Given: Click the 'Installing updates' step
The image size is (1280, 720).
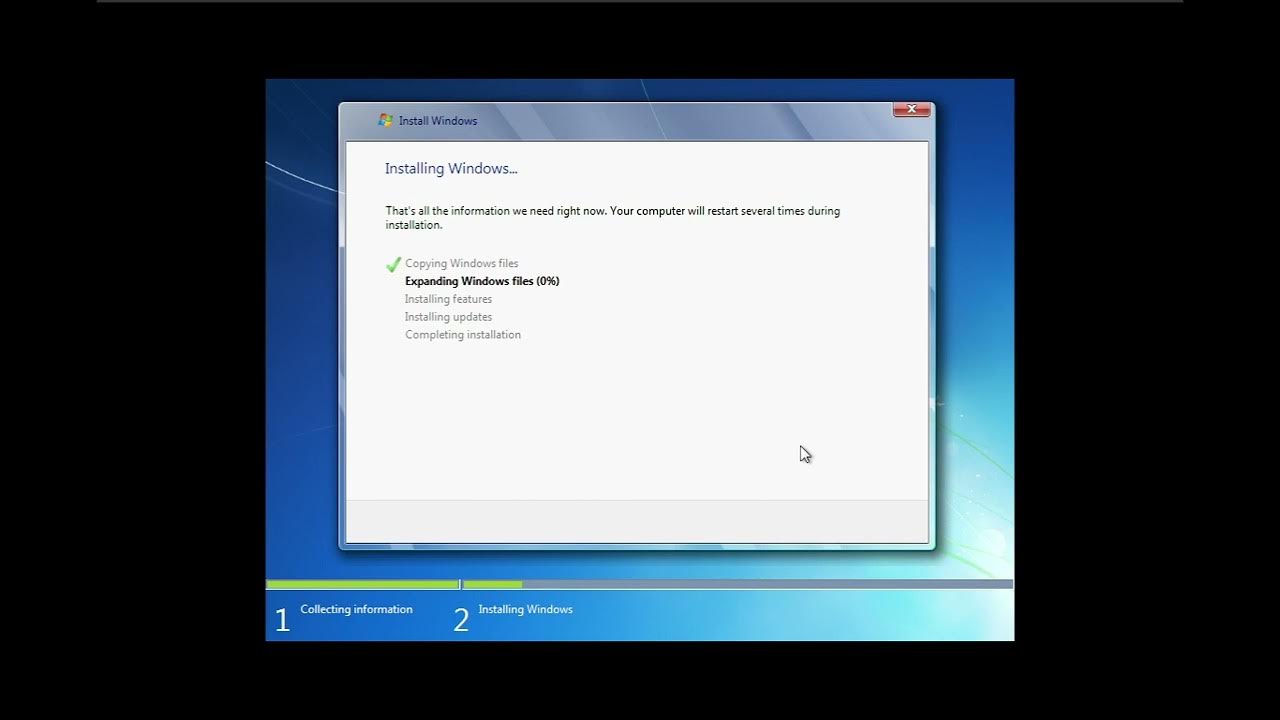Looking at the screenshot, I should (448, 317).
